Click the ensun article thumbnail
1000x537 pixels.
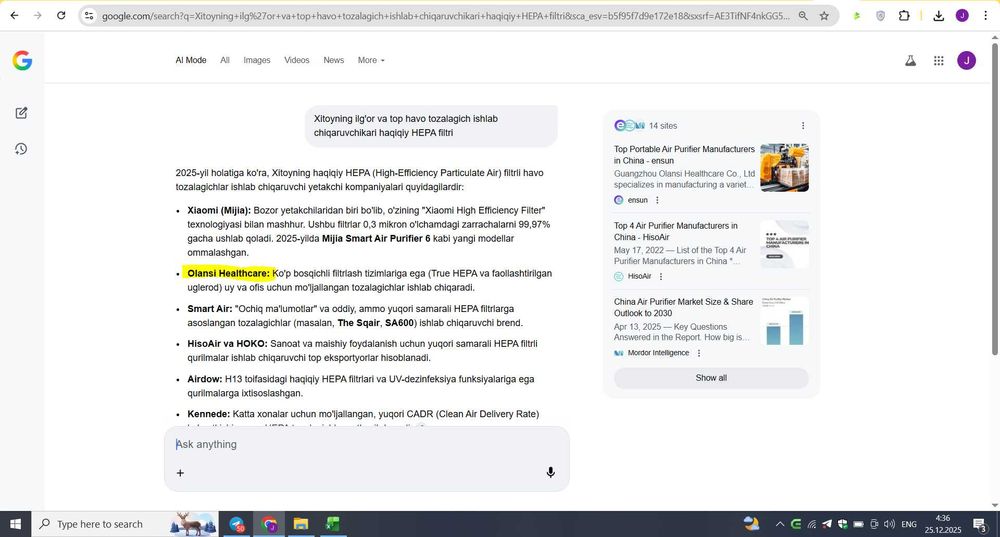[x=784, y=168]
